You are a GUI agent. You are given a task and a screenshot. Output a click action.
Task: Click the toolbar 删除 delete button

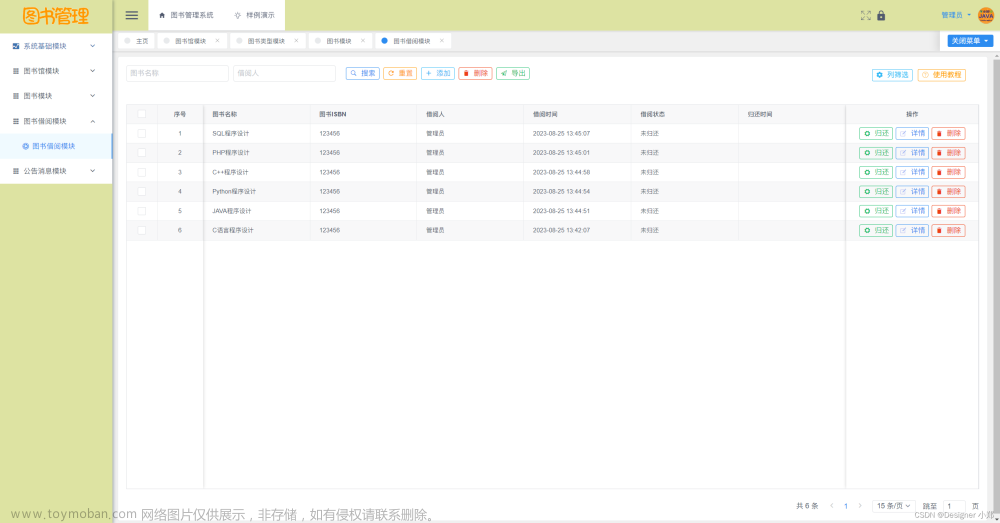click(x=475, y=73)
